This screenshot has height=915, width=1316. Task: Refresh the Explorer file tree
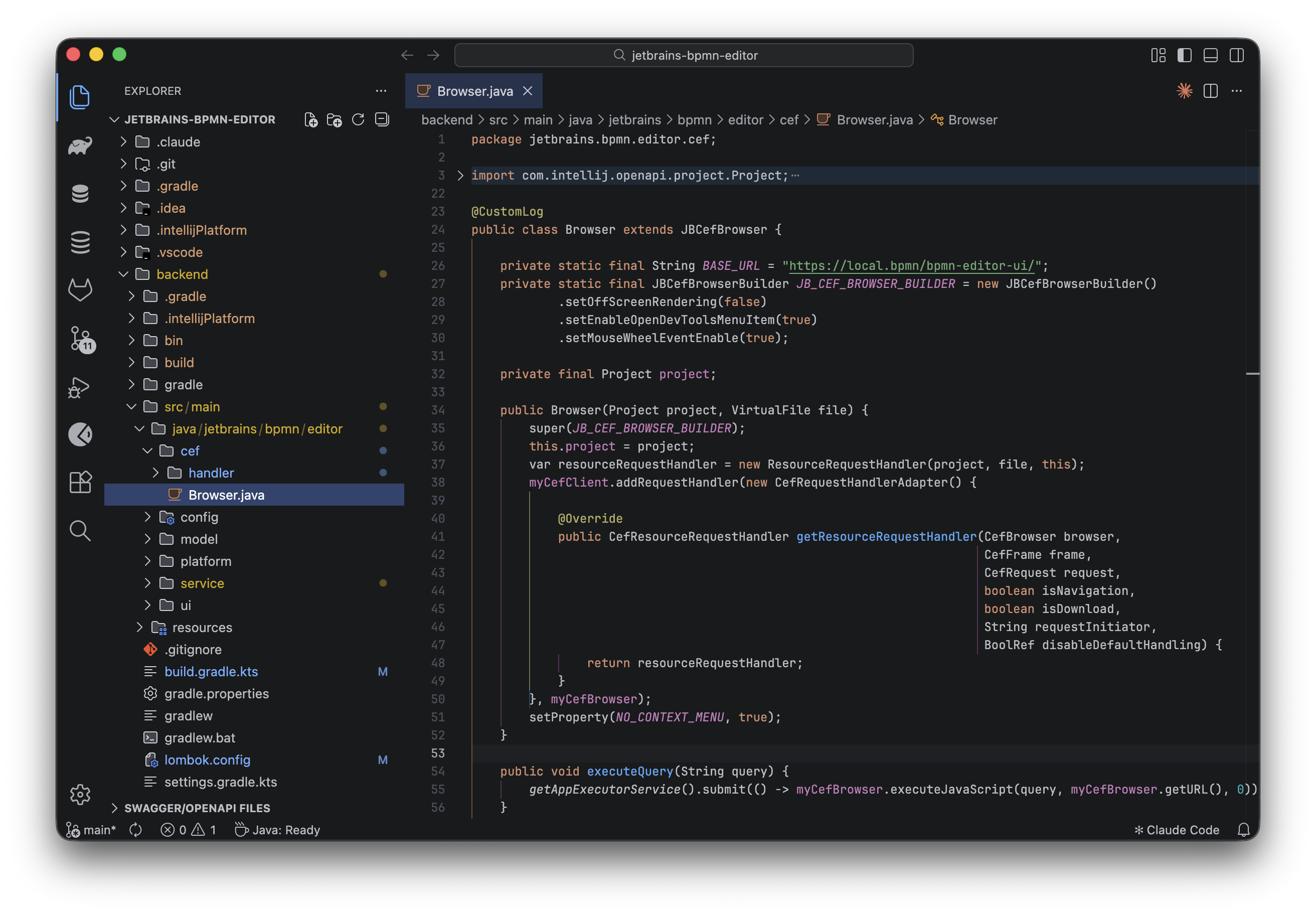pyautogui.click(x=358, y=120)
